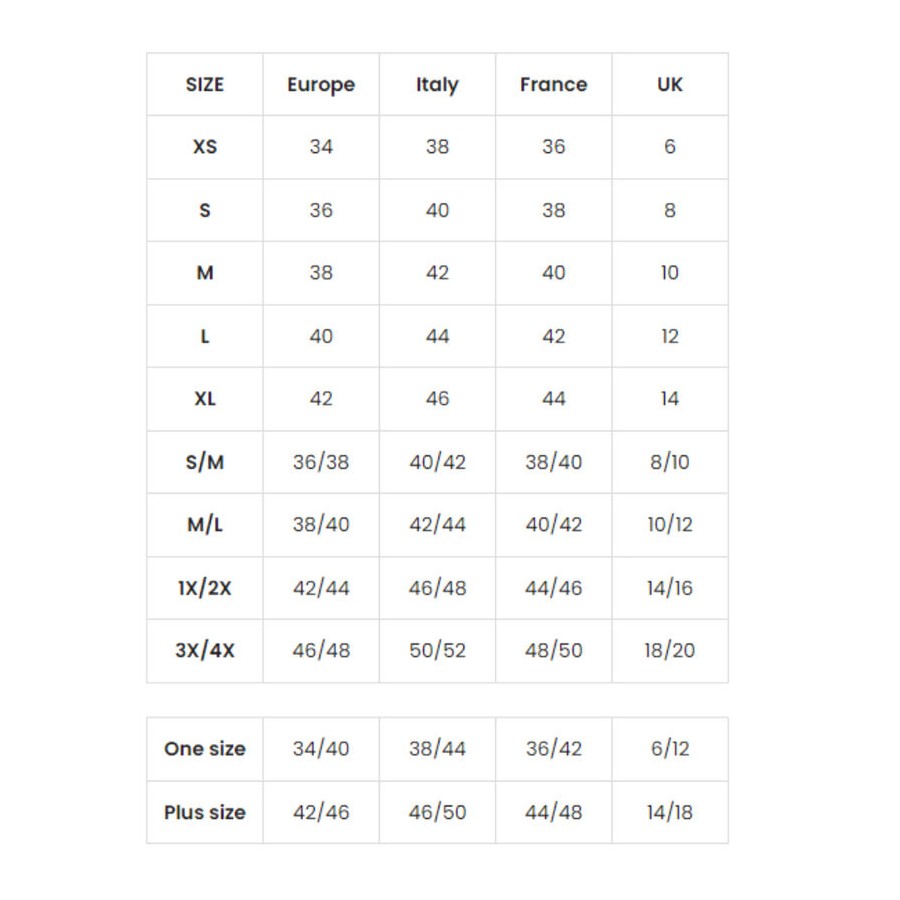The width and height of the screenshot is (900, 900).
Task: Click the M/L size row label
Action: point(205,524)
